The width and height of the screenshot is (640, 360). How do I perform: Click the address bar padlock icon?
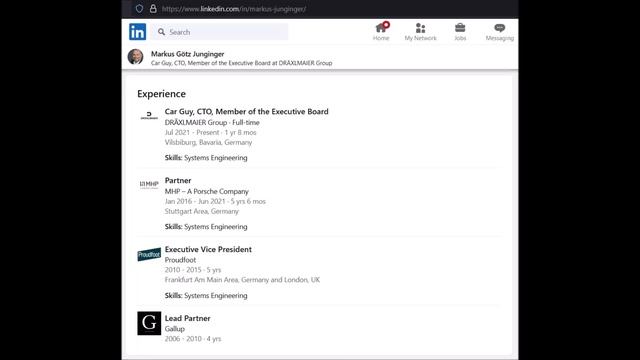coord(153,9)
